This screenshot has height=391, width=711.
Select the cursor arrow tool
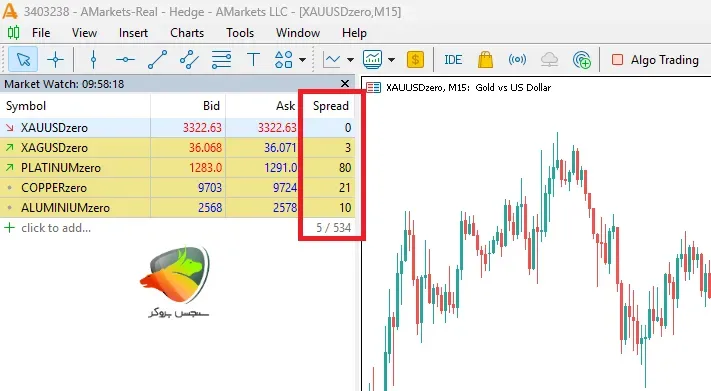(23, 59)
